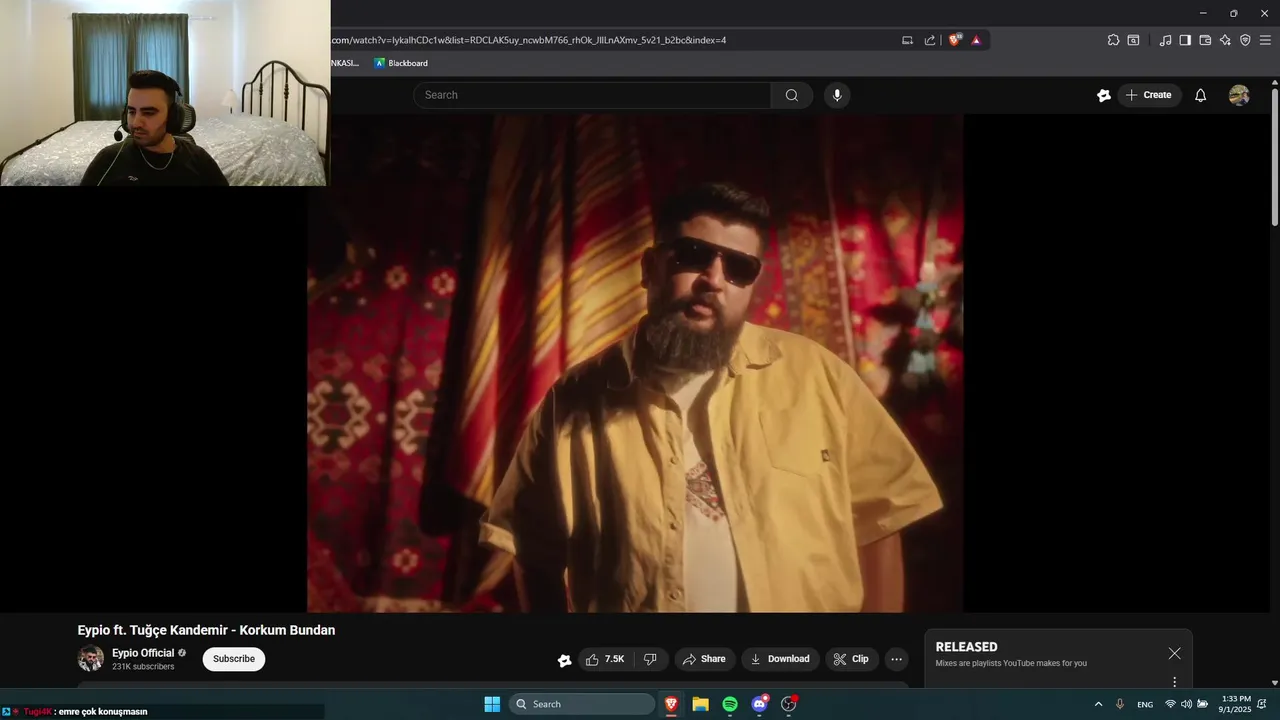Switch the ENG input language indicator
This screenshot has width=1280, height=720.
tap(1145, 705)
